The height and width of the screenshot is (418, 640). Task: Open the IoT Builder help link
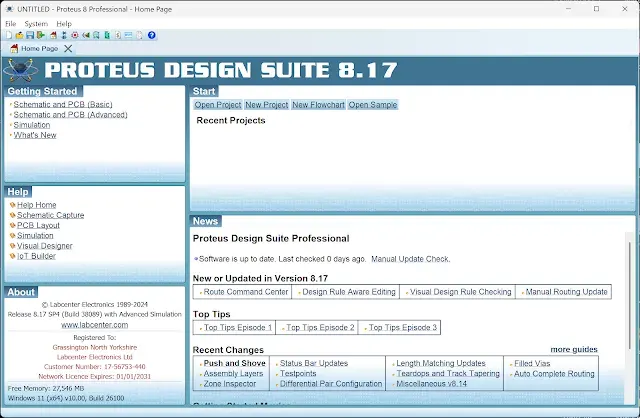pos(36,256)
